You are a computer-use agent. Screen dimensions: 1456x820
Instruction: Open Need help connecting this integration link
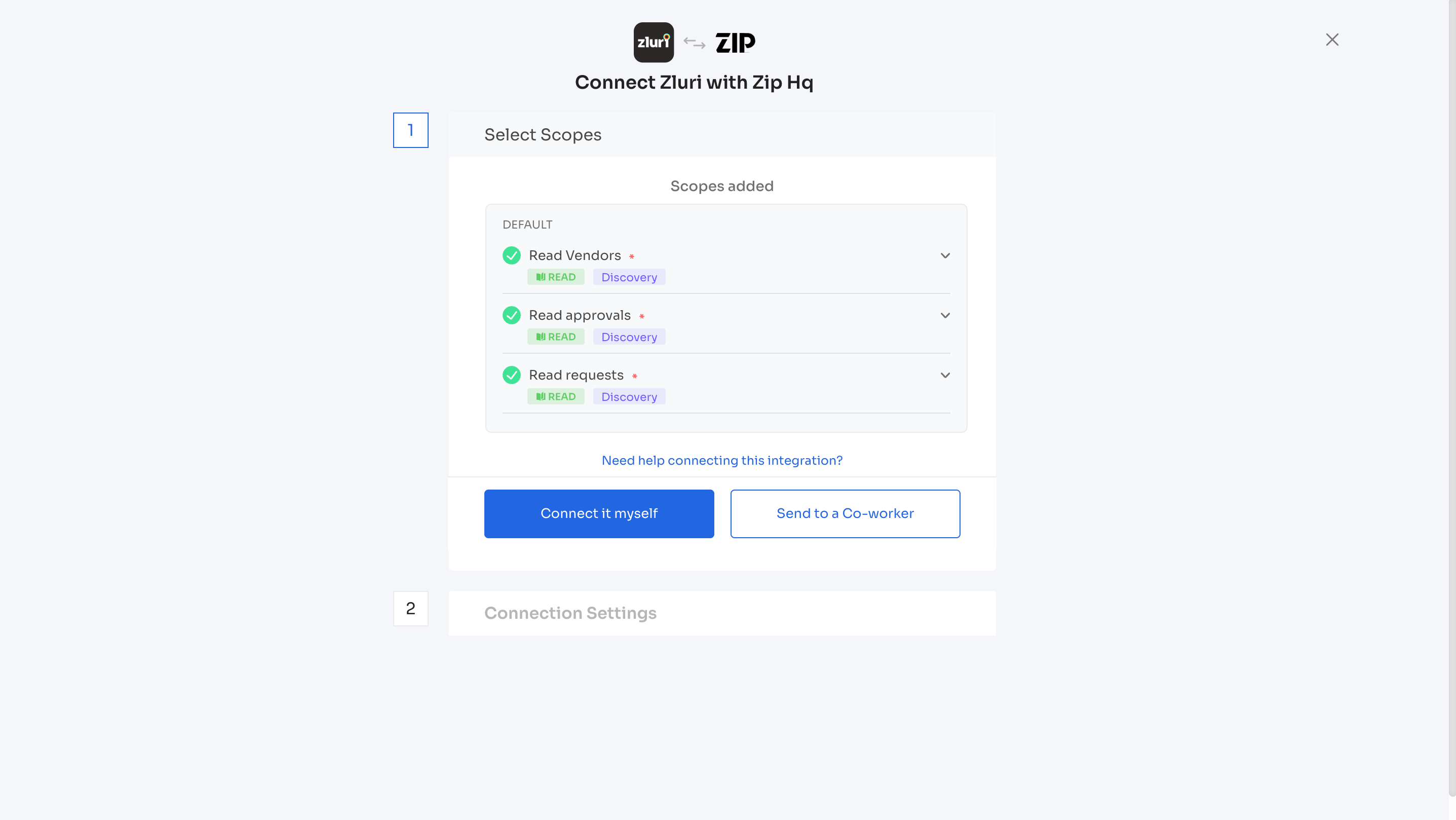tap(722, 460)
